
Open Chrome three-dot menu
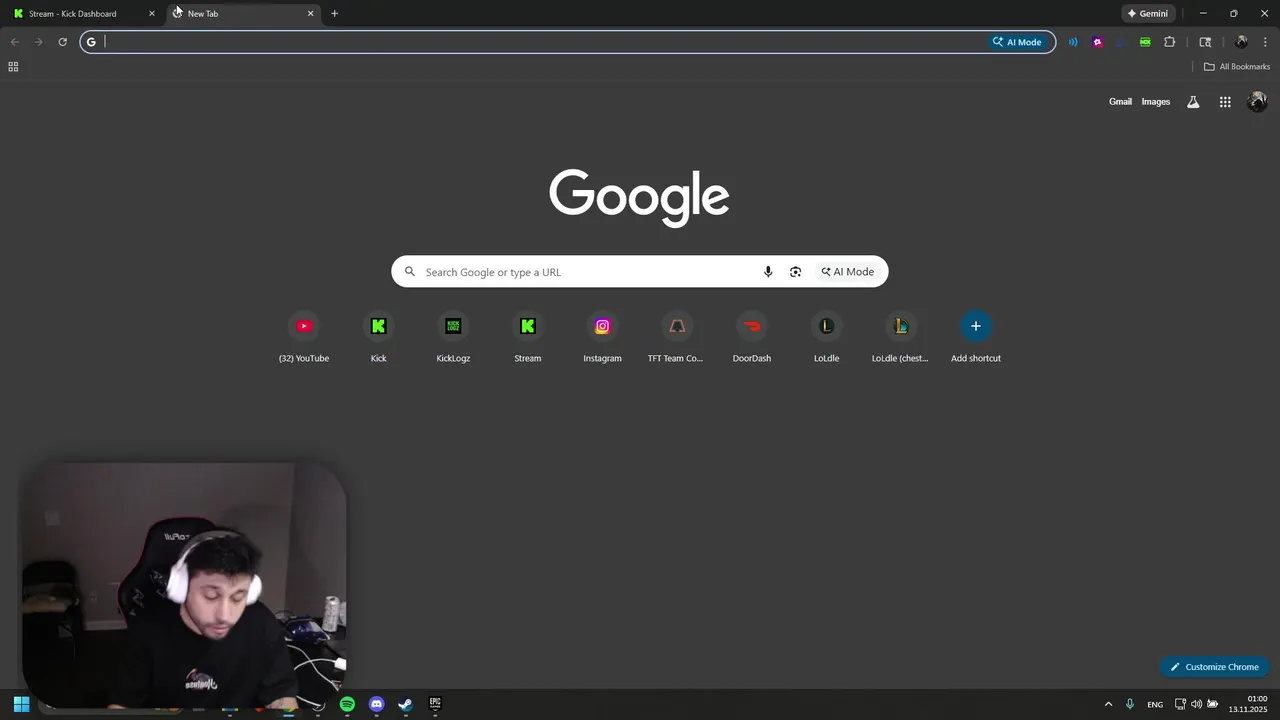(1265, 42)
